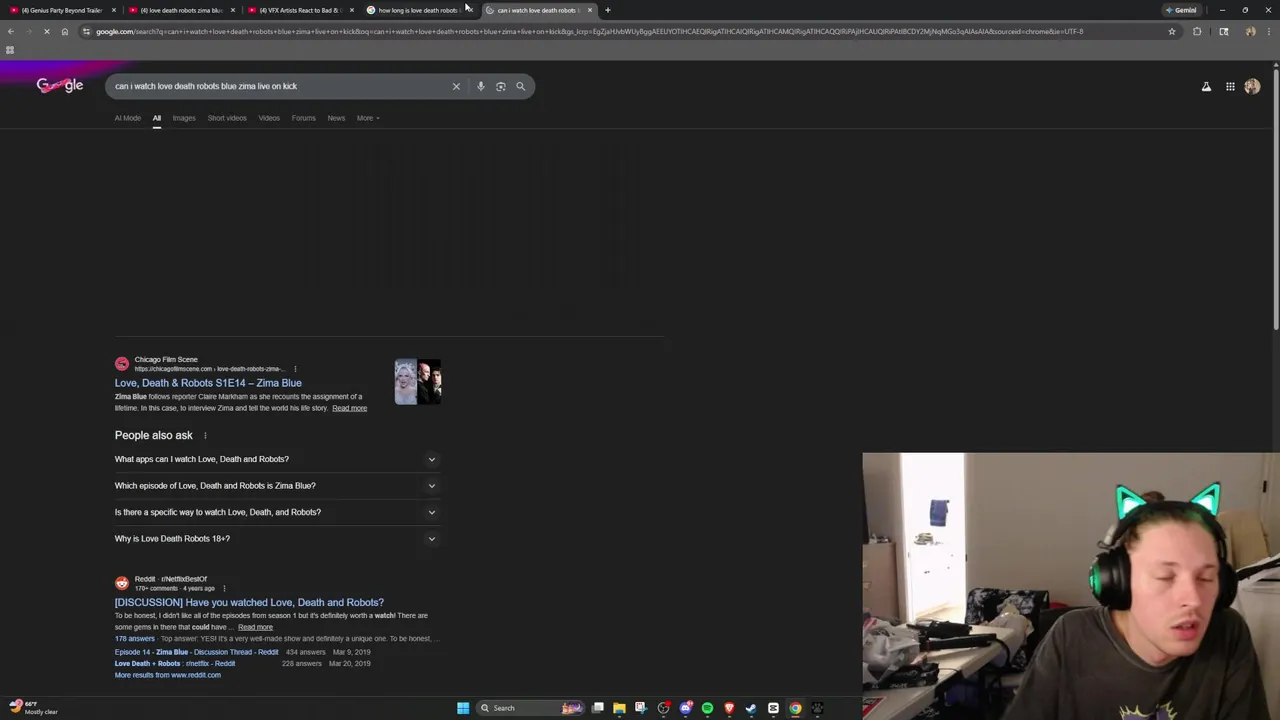
Task: Open Reddit DISCUSSION Love, Death and Robots link
Action: 249,602
